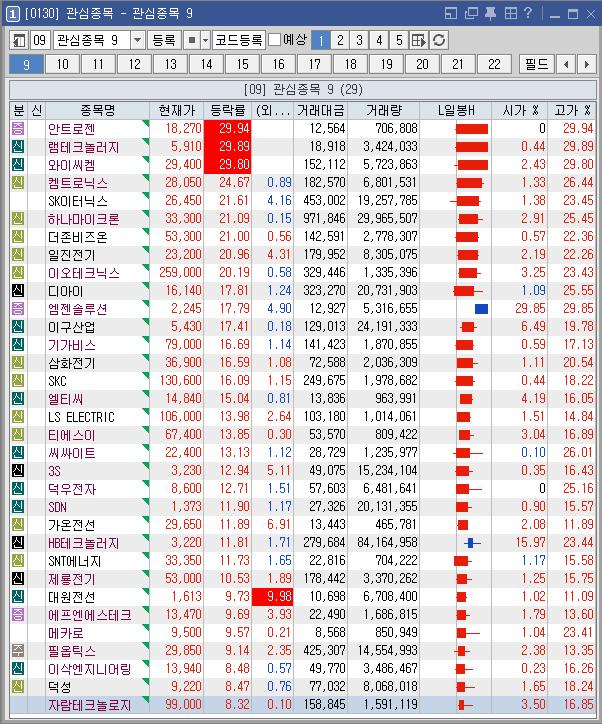Viewport: 602px width, 724px height.
Task: Click the 신 badge in the 제룡전기 row
Action: [x=18, y=579]
